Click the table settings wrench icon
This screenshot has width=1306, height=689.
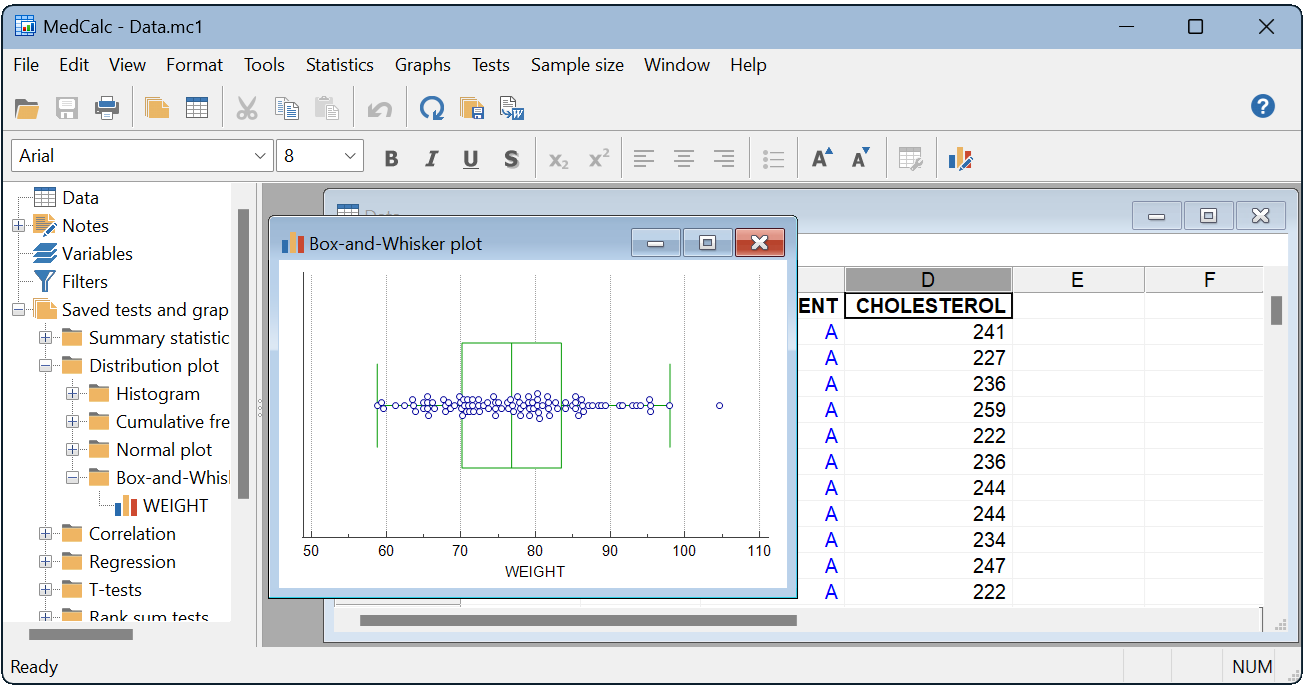coord(910,159)
